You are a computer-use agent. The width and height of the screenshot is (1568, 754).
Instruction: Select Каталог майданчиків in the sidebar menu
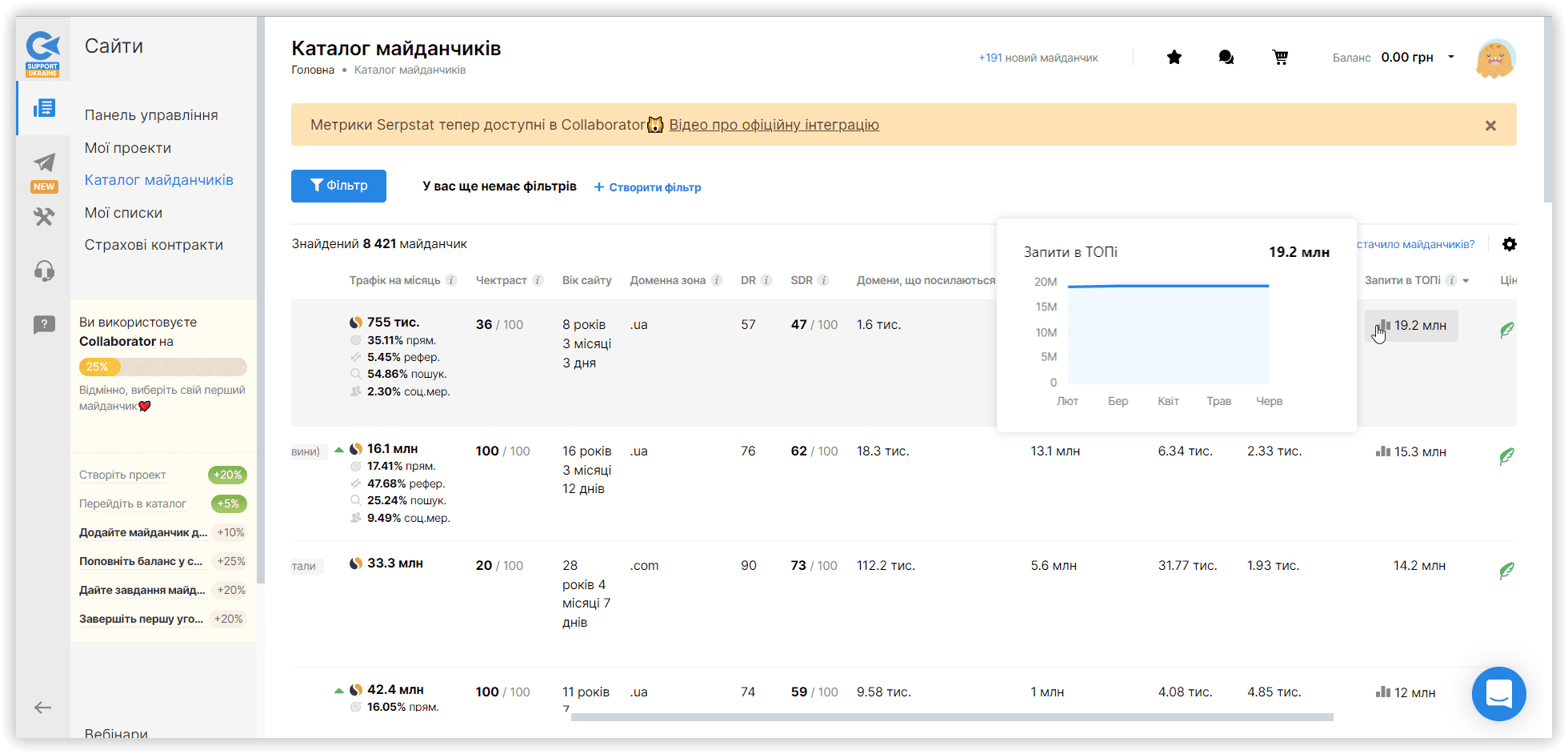(159, 180)
